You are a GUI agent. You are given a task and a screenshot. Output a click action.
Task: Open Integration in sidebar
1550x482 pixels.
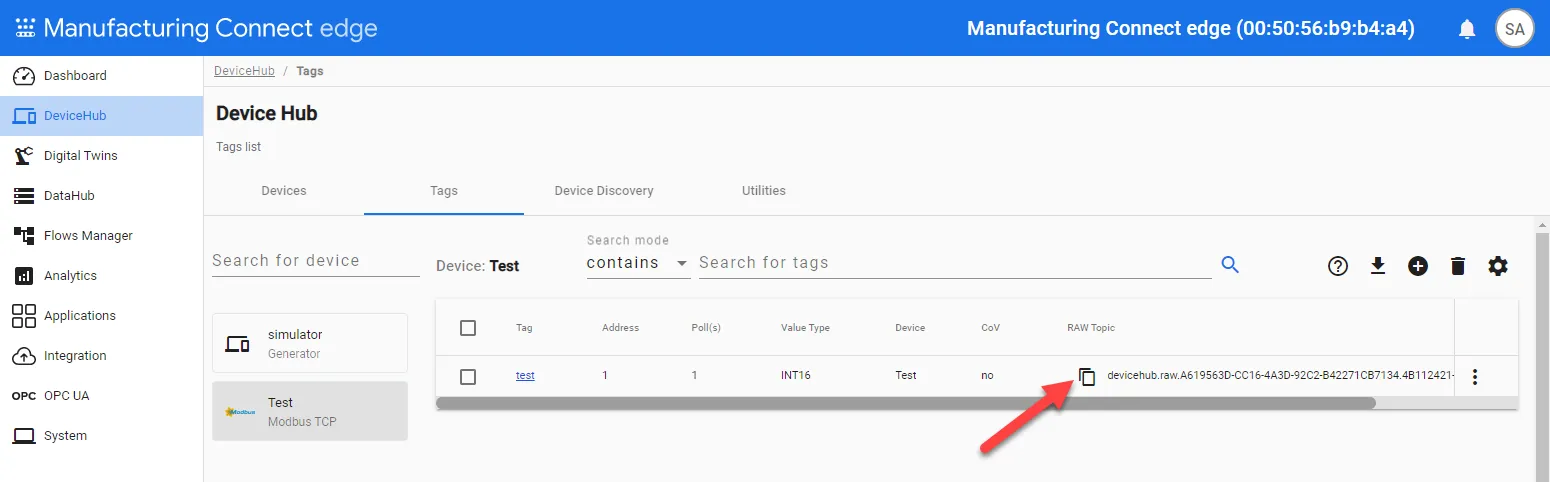[101, 356]
